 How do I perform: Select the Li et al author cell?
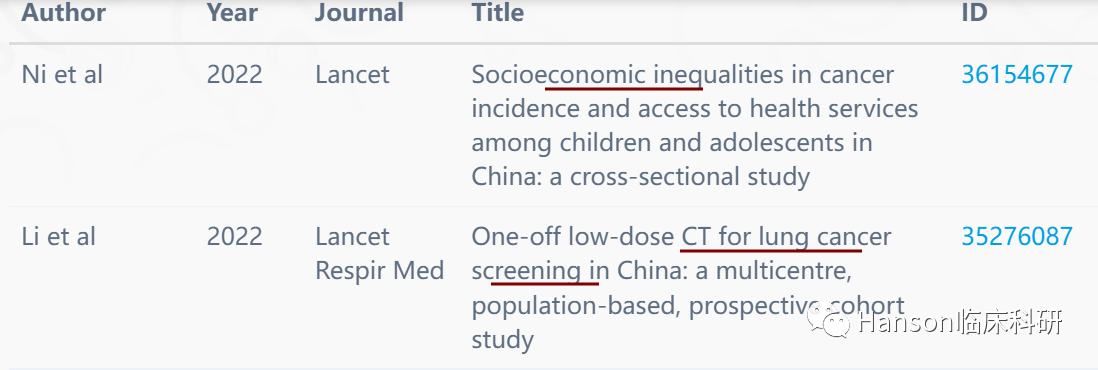[59, 236]
